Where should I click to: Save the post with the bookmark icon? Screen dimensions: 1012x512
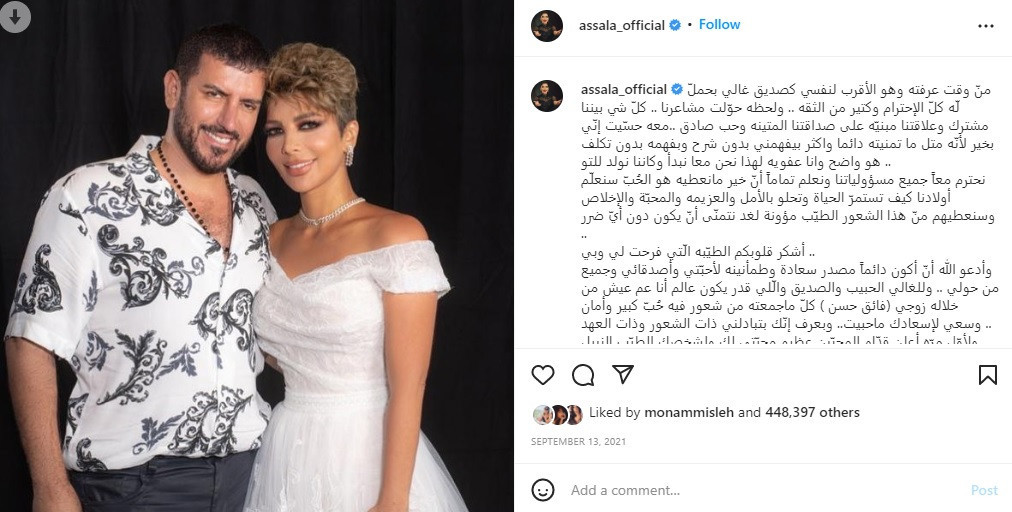(x=987, y=374)
